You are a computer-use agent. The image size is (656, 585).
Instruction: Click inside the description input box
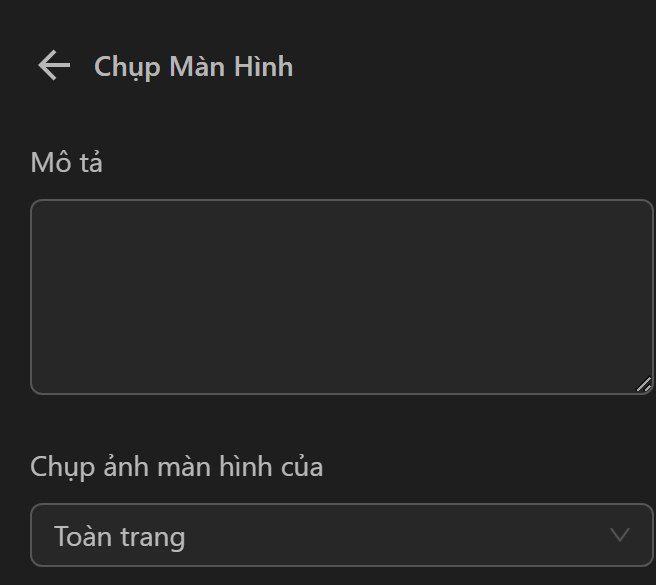[341, 297]
